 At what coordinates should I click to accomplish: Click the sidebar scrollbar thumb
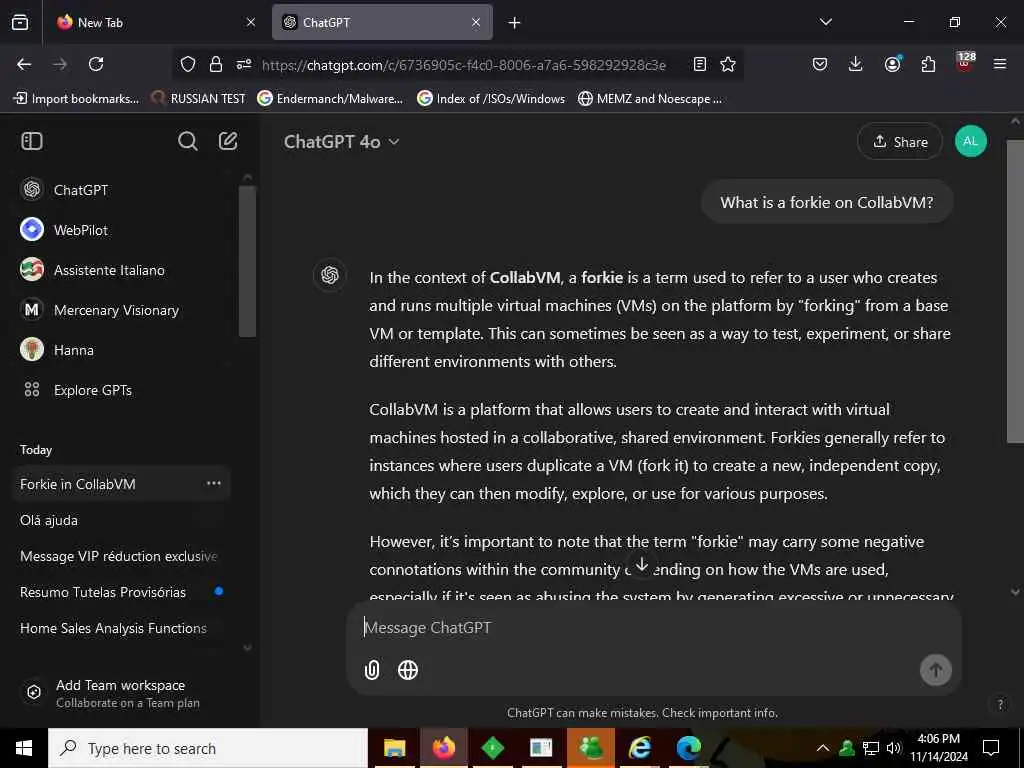tap(247, 261)
